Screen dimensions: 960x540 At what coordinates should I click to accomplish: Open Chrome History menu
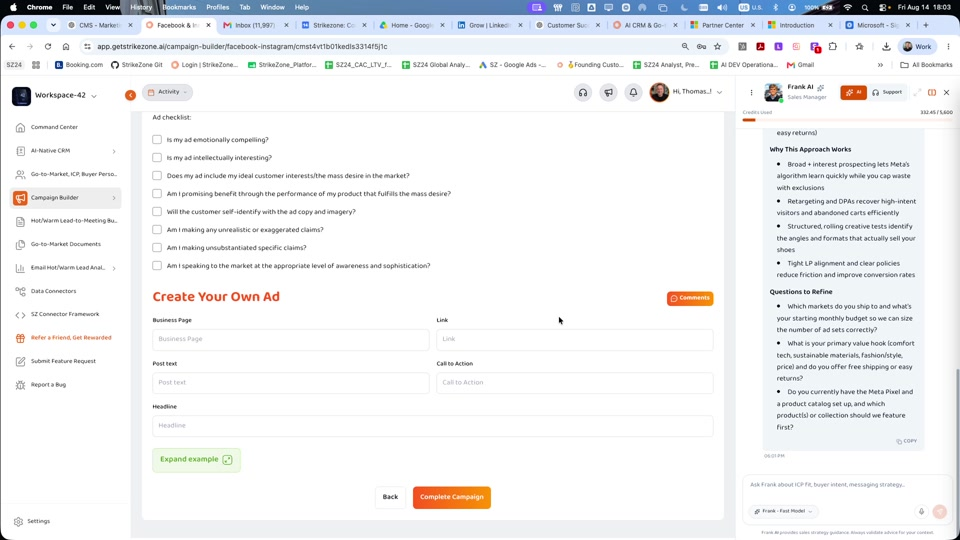tap(141, 7)
